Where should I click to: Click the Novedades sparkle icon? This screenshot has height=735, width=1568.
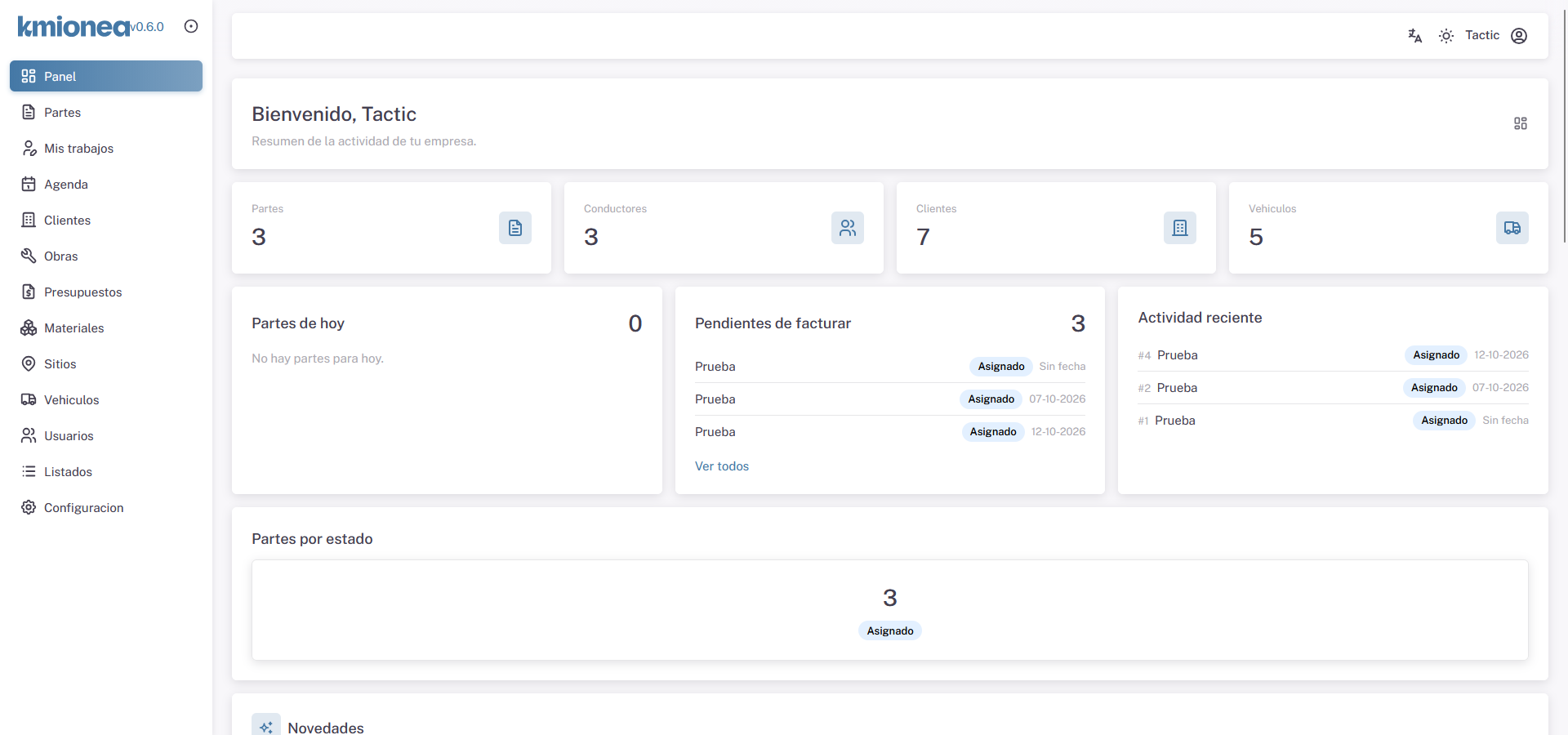pyautogui.click(x=266, y=727)
